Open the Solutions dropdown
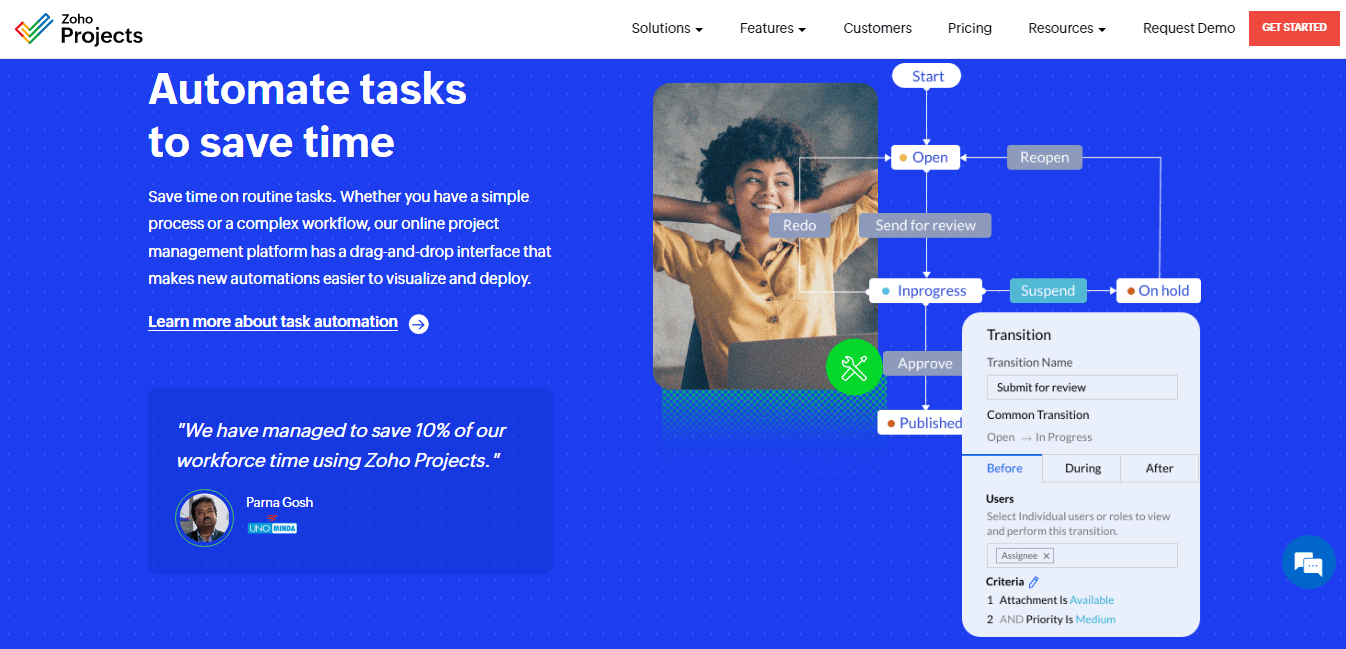This screenshot has height=649, width=1346. coord(666,28)
